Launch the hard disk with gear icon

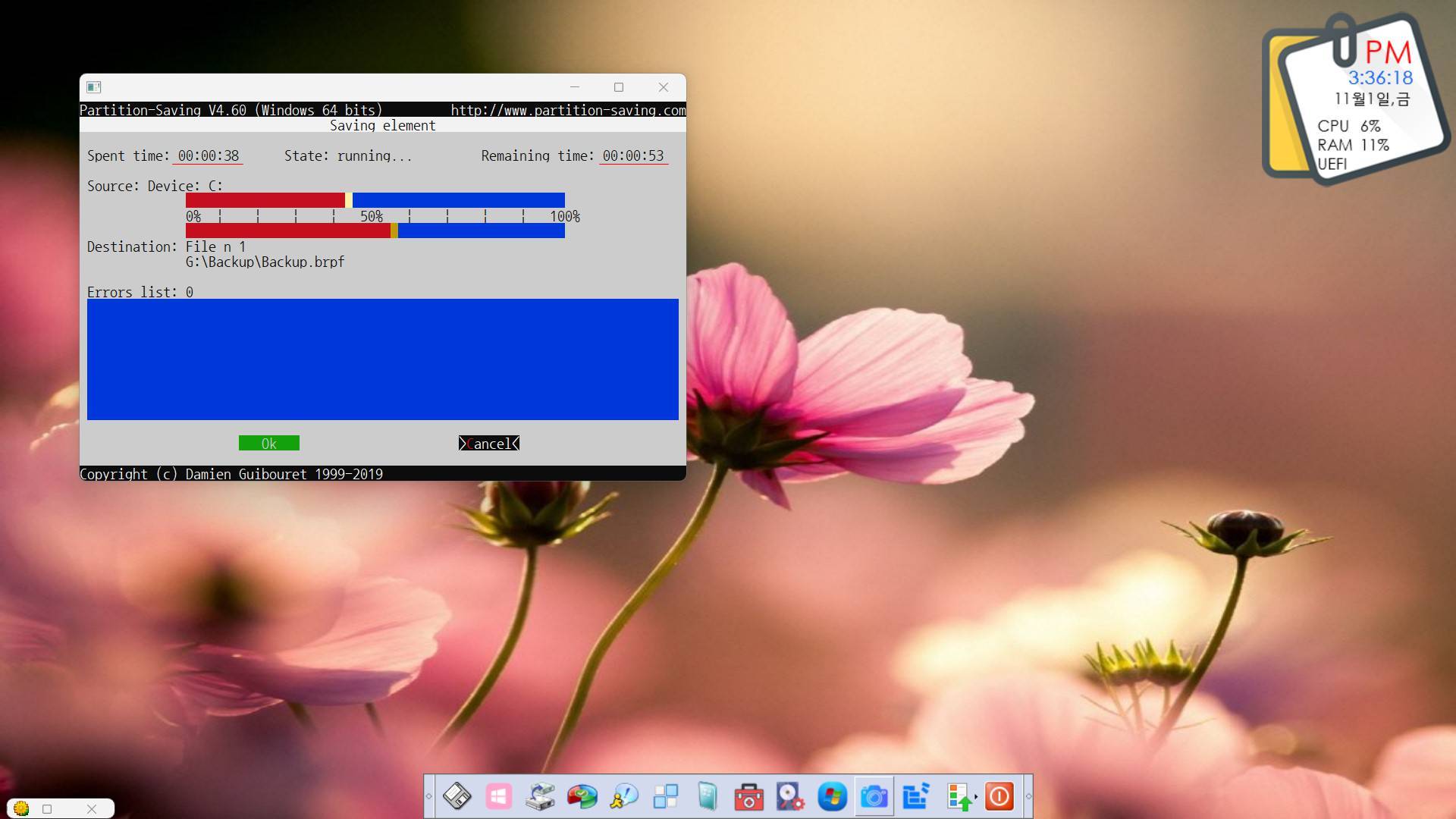click(790, 796)
